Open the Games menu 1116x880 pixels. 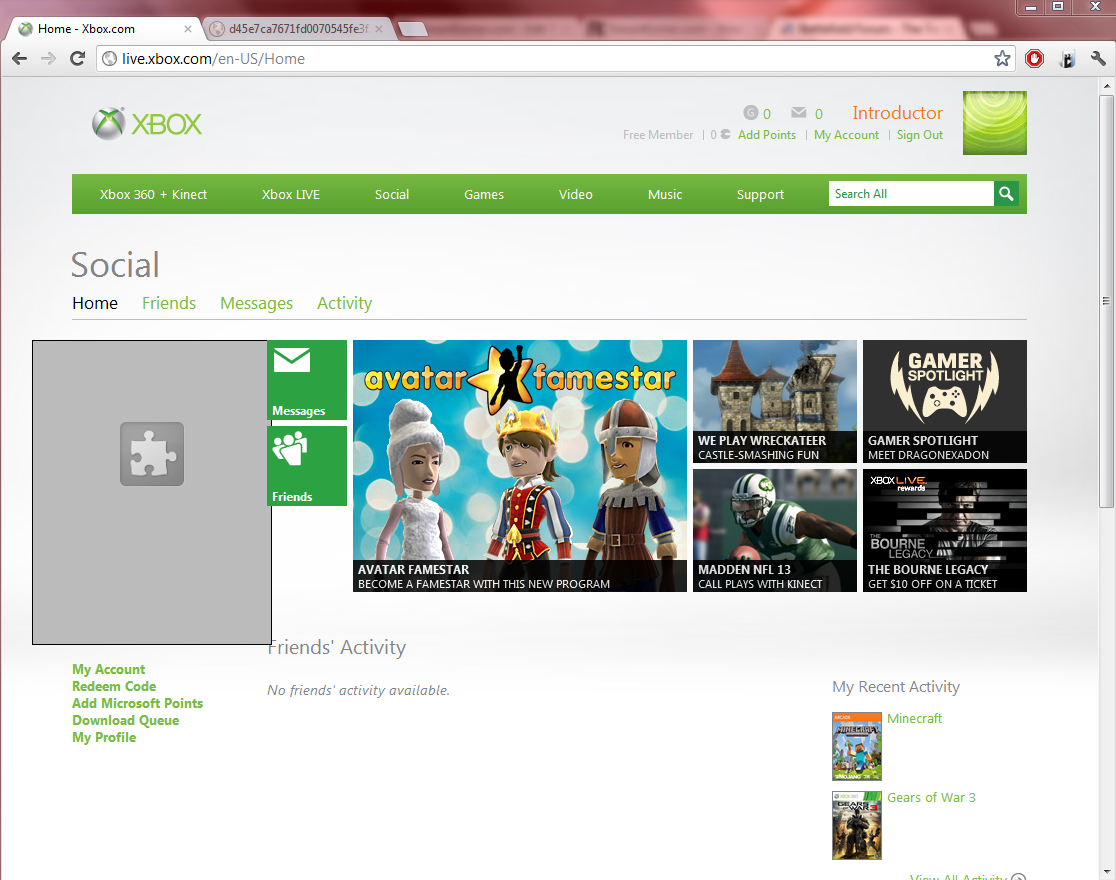pyautogui.click(x=484, y=194)
